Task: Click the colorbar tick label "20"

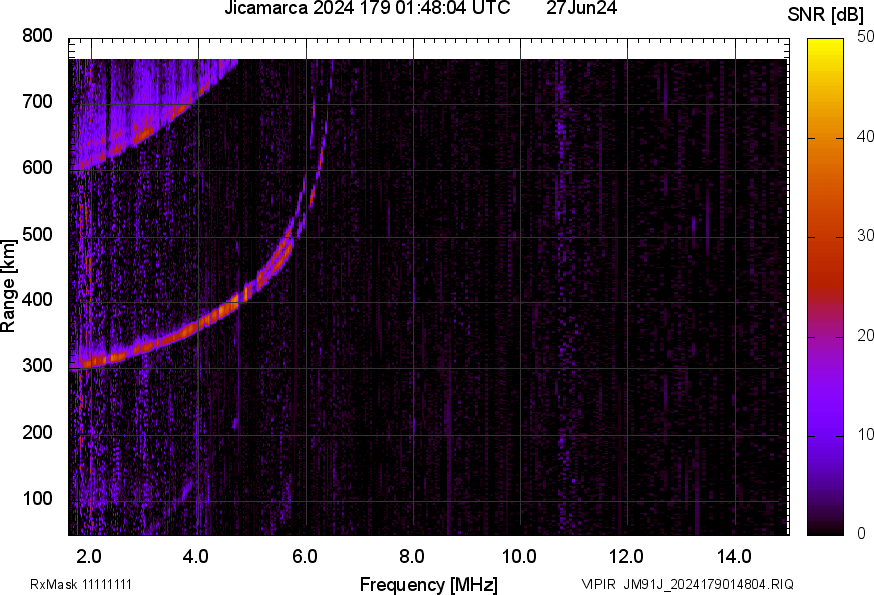Action: [x=865, y=335]
